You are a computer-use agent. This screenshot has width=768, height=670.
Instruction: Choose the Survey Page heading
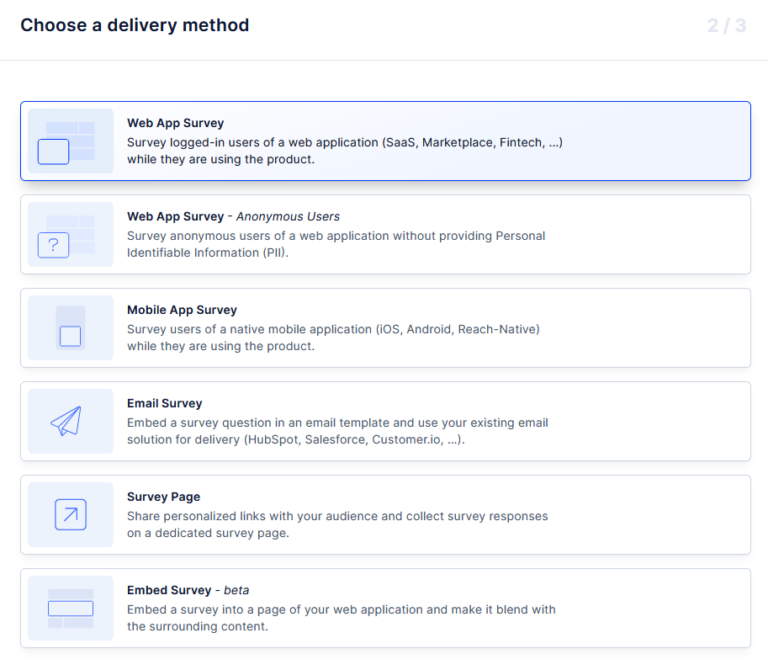(x=163, y=496)
